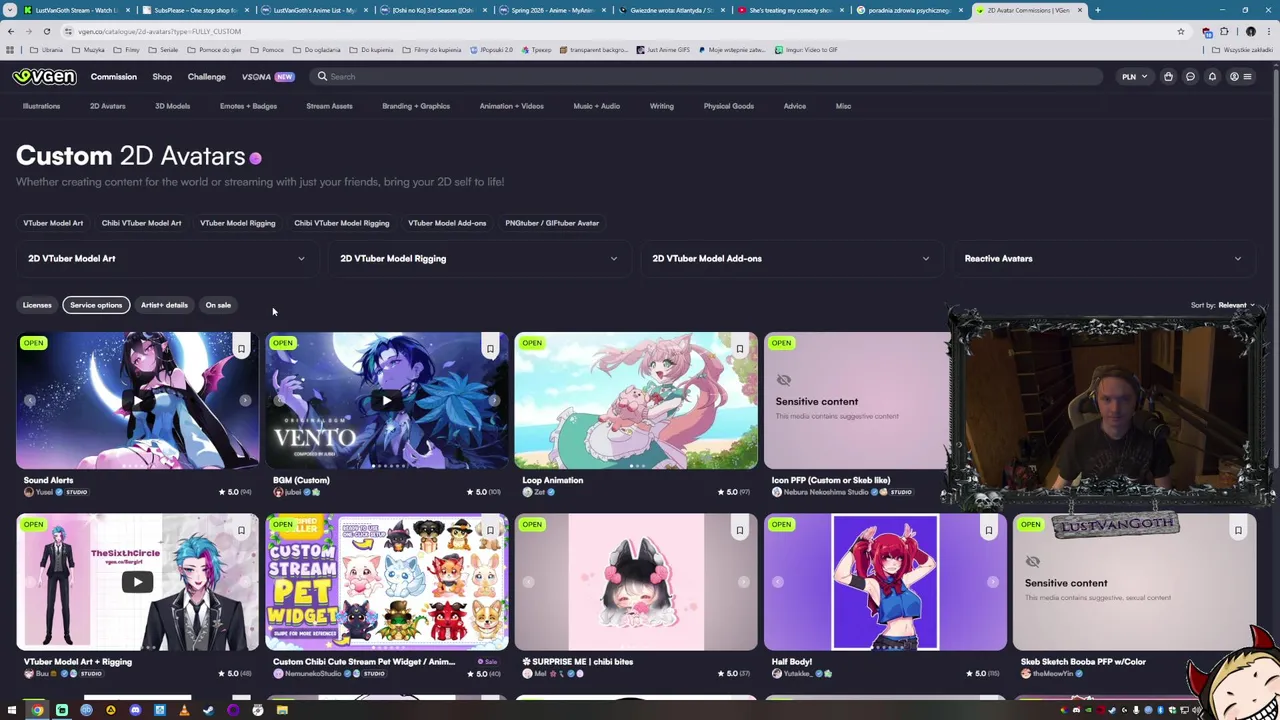Screen dimensions: 1280x720
Task: Bookmark the BGM (Custom) listing
Action: tap(490, 349)
